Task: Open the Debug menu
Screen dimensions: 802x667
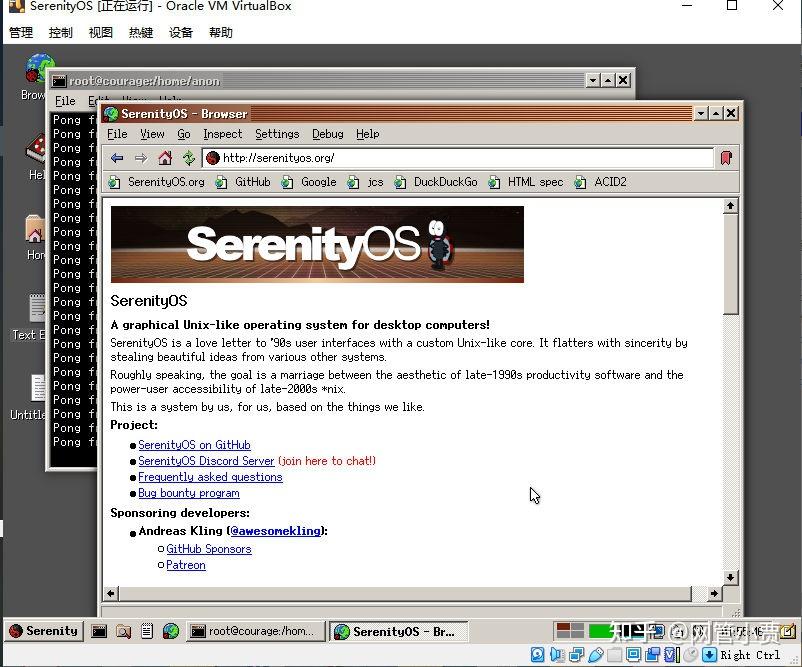Action: click(328, 134)
